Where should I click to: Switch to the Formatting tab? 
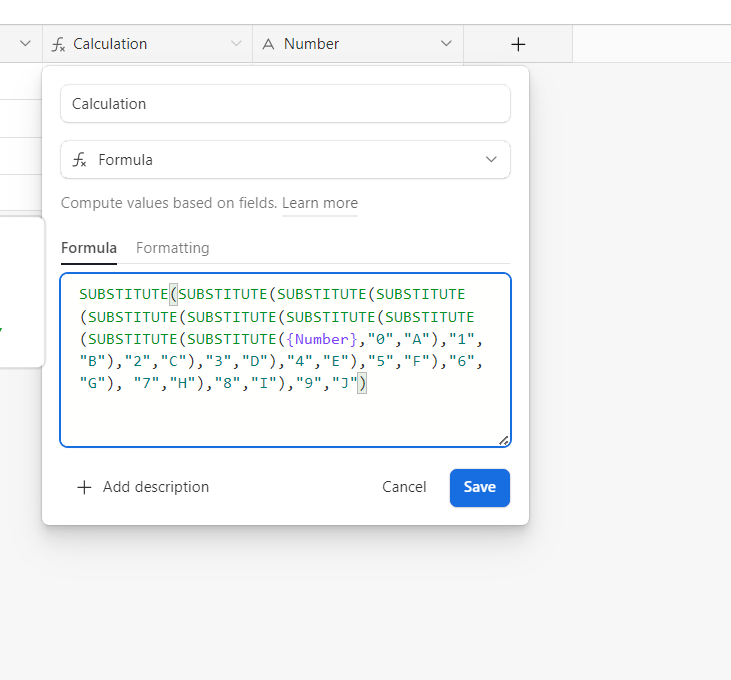coord(172,248)
